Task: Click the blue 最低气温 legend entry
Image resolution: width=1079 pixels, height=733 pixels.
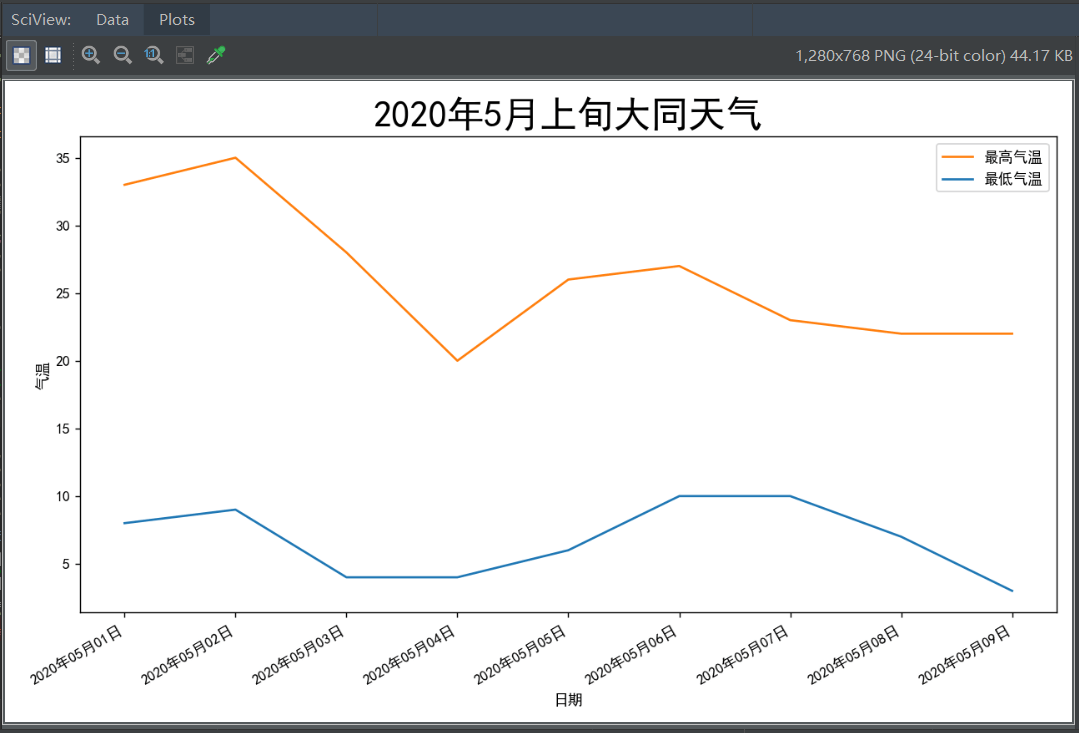Action: (x=992, y=179)
